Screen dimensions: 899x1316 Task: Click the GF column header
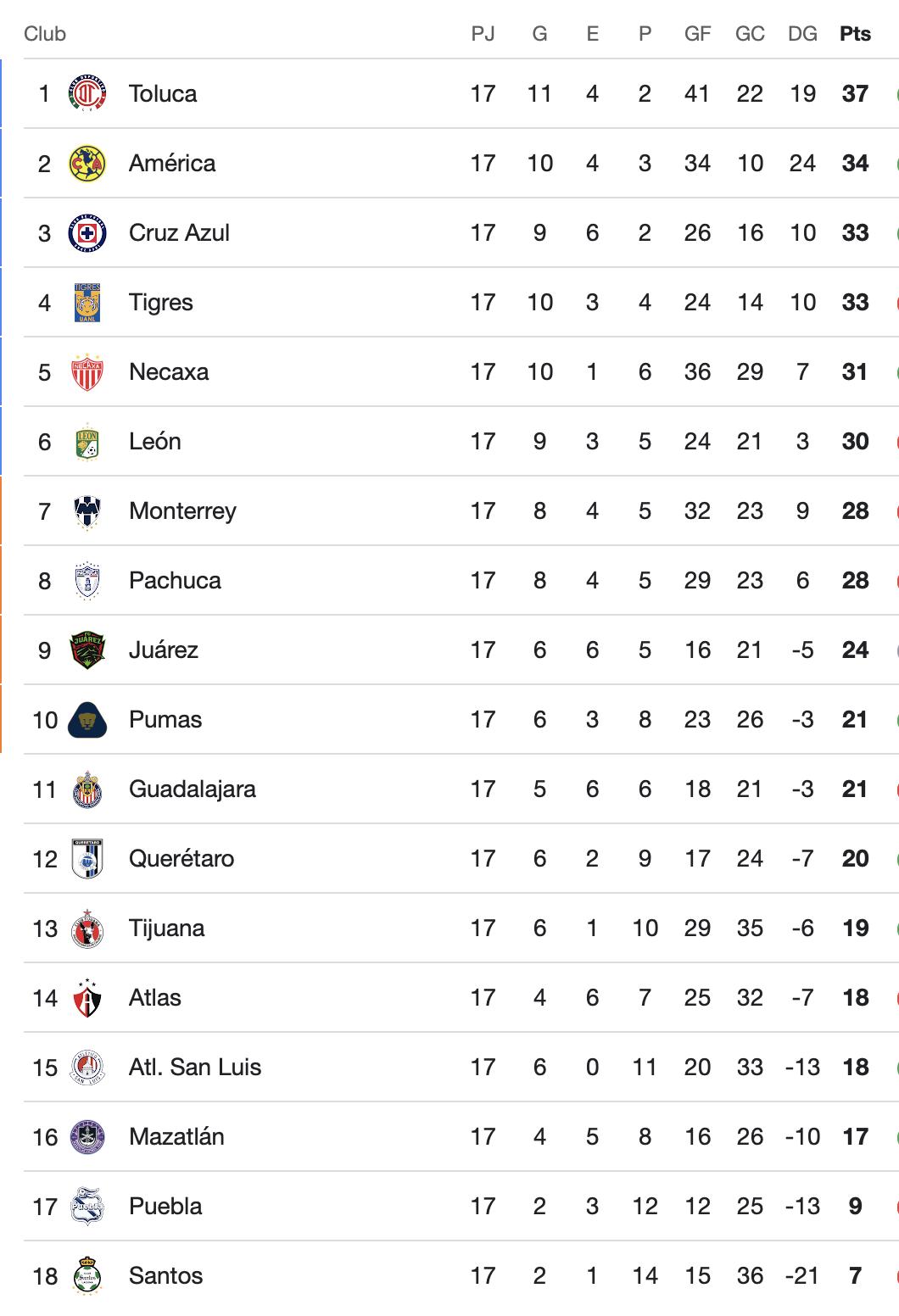(x=697, y=34)
